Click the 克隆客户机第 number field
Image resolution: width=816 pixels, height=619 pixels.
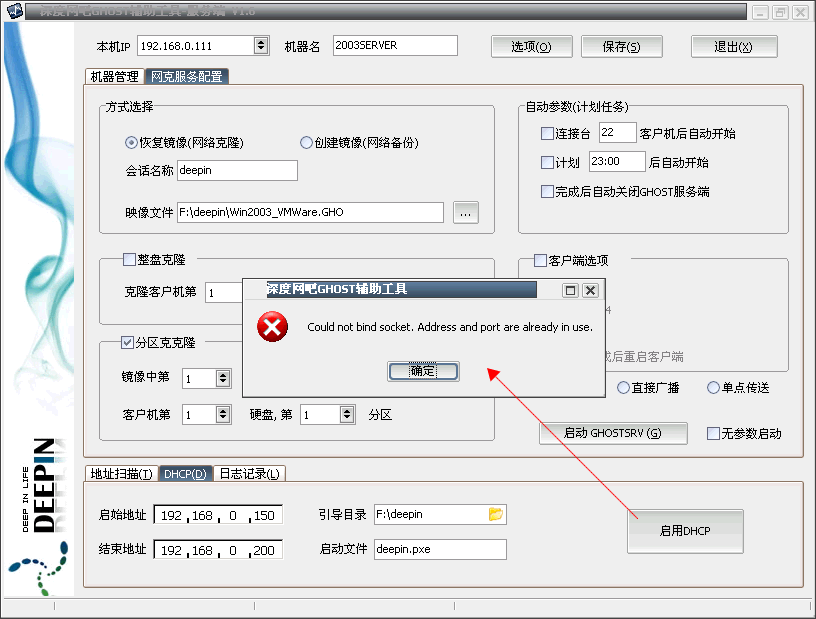pyautogui.click(x=224, y=293)
